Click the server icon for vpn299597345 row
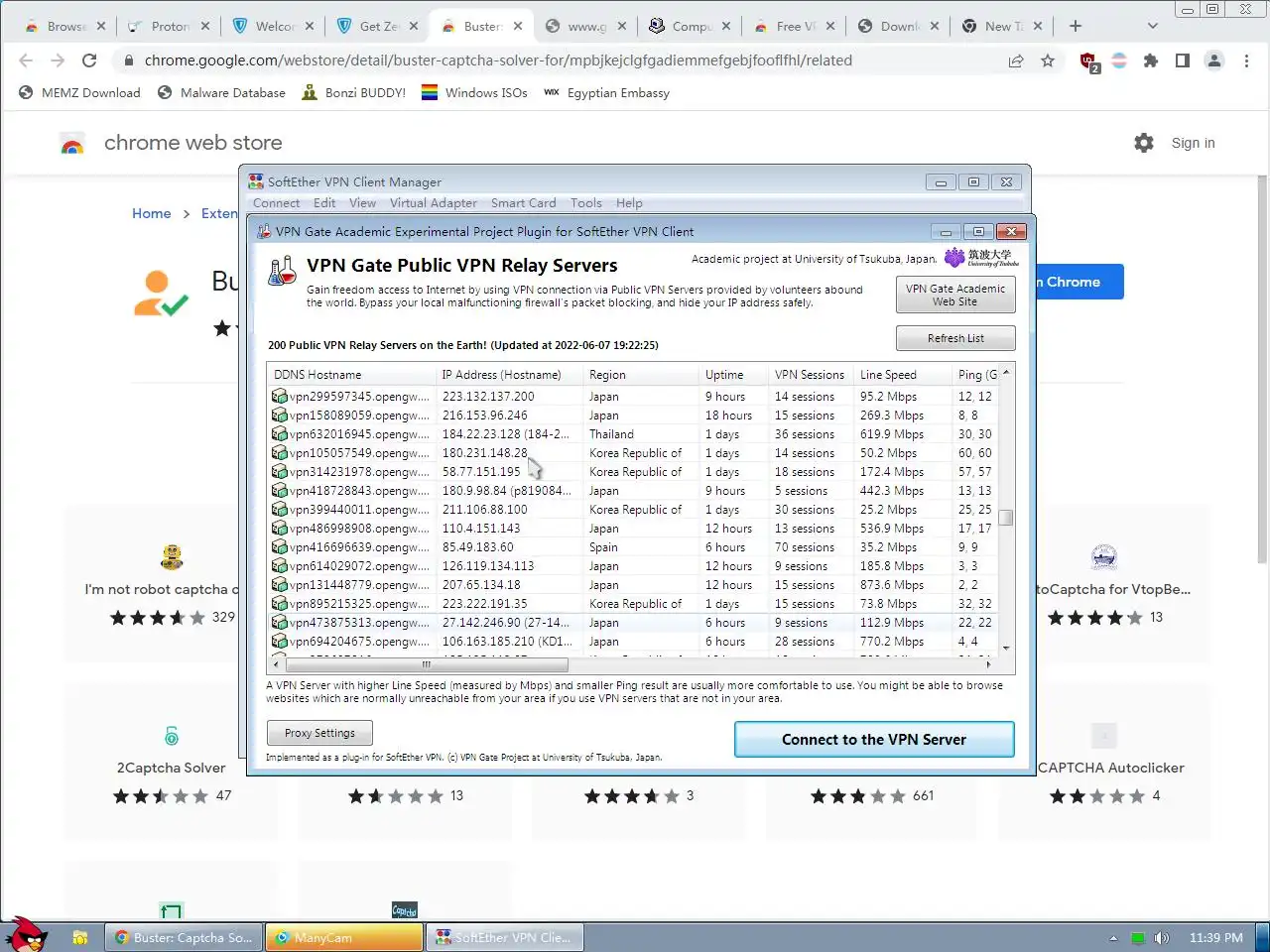 coord(280,396)
